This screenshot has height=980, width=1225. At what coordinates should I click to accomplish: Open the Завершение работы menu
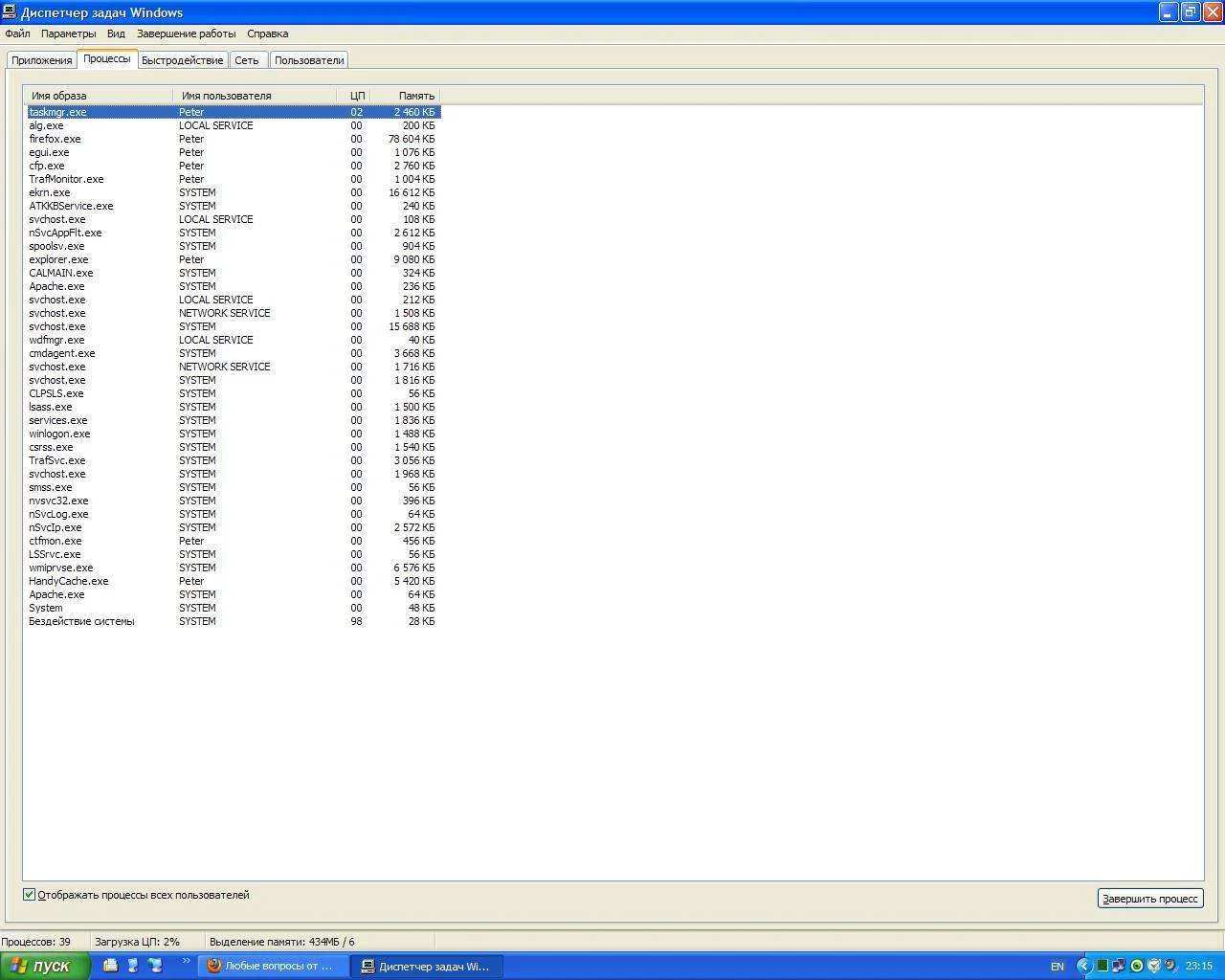(x=186, y=33)
